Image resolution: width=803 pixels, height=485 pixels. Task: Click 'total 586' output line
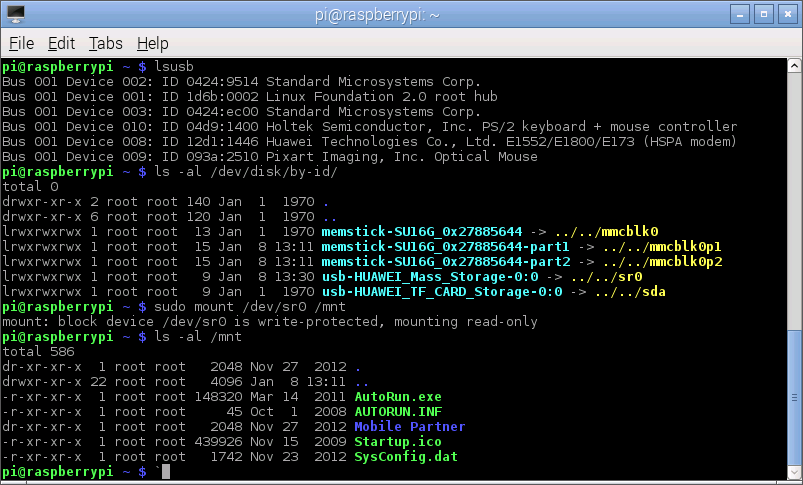pyautogui.click(x=38, y=351)
